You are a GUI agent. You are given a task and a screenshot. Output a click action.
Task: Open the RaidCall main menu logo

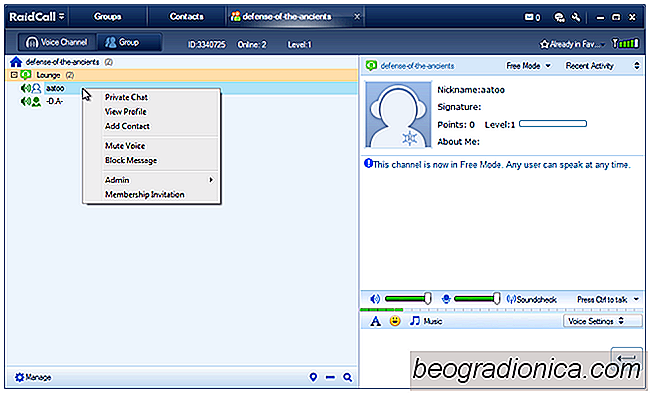[37, 17]
